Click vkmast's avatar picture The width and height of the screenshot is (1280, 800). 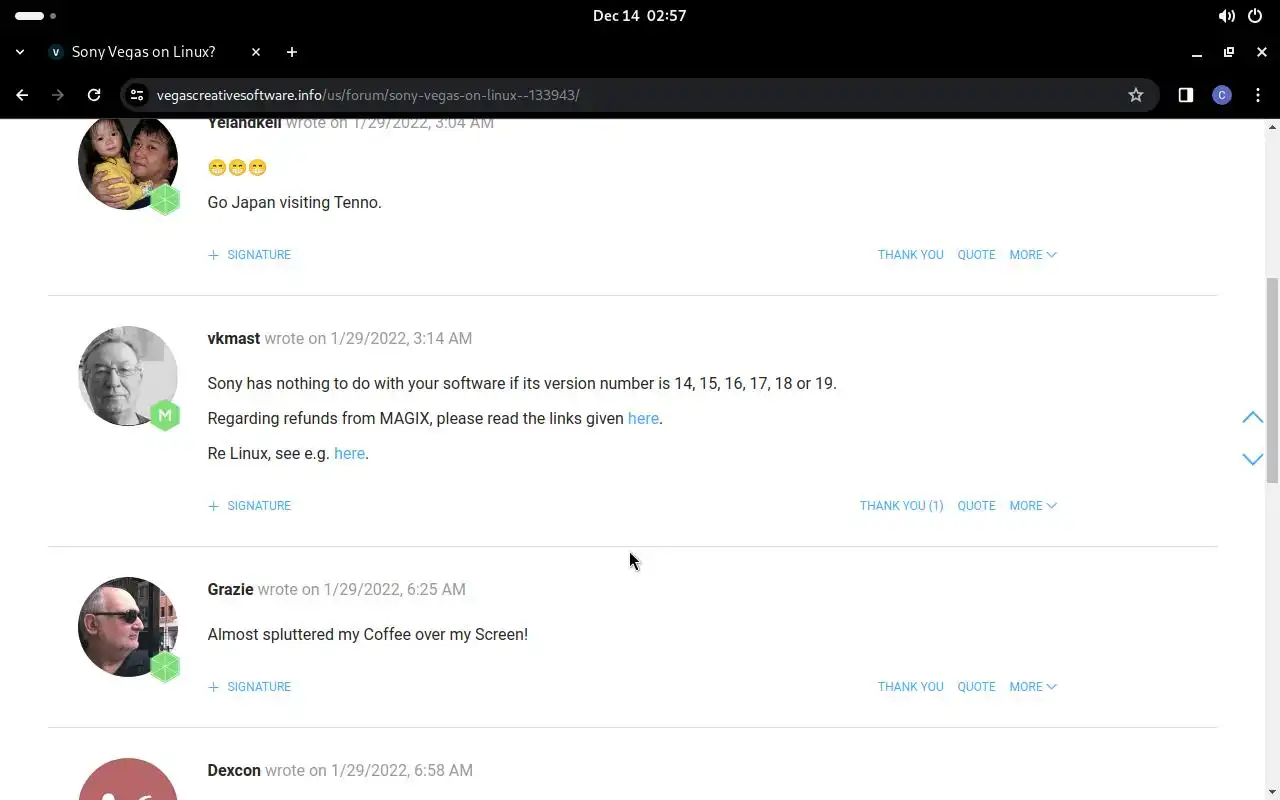[x=128, y=376]
